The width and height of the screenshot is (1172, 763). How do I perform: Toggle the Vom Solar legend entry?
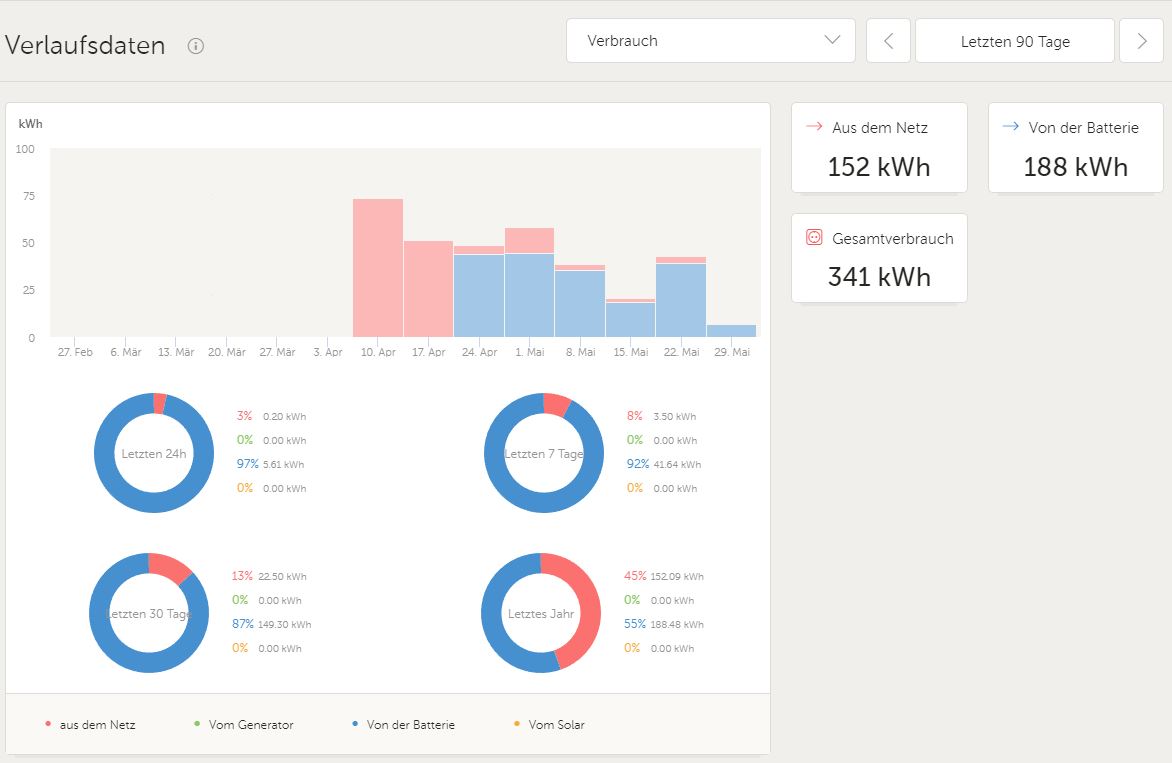pyautogui.click(x=549, y=724)
